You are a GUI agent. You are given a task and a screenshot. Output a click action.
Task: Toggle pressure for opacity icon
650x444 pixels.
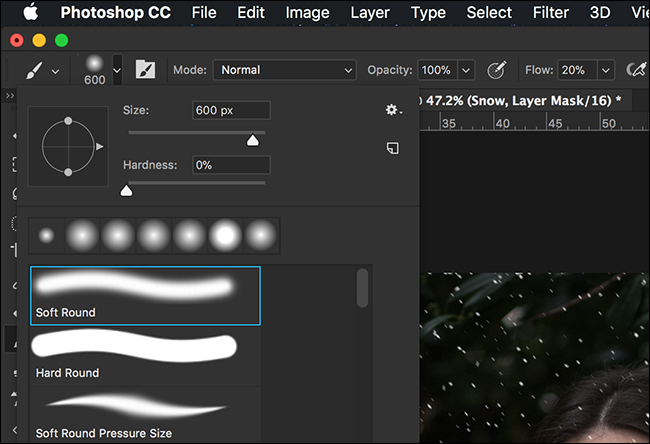(497, 70)
